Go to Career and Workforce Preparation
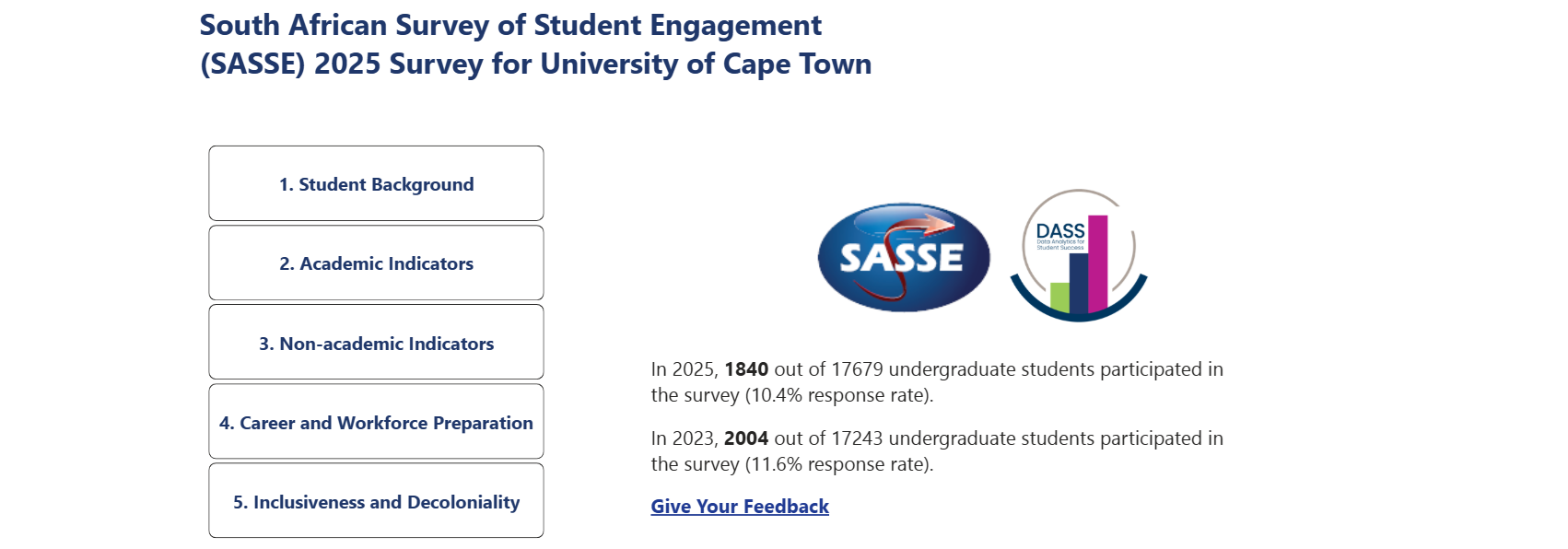The height and width of the screenshot is (549, 1568). click(x=376, y=423)
